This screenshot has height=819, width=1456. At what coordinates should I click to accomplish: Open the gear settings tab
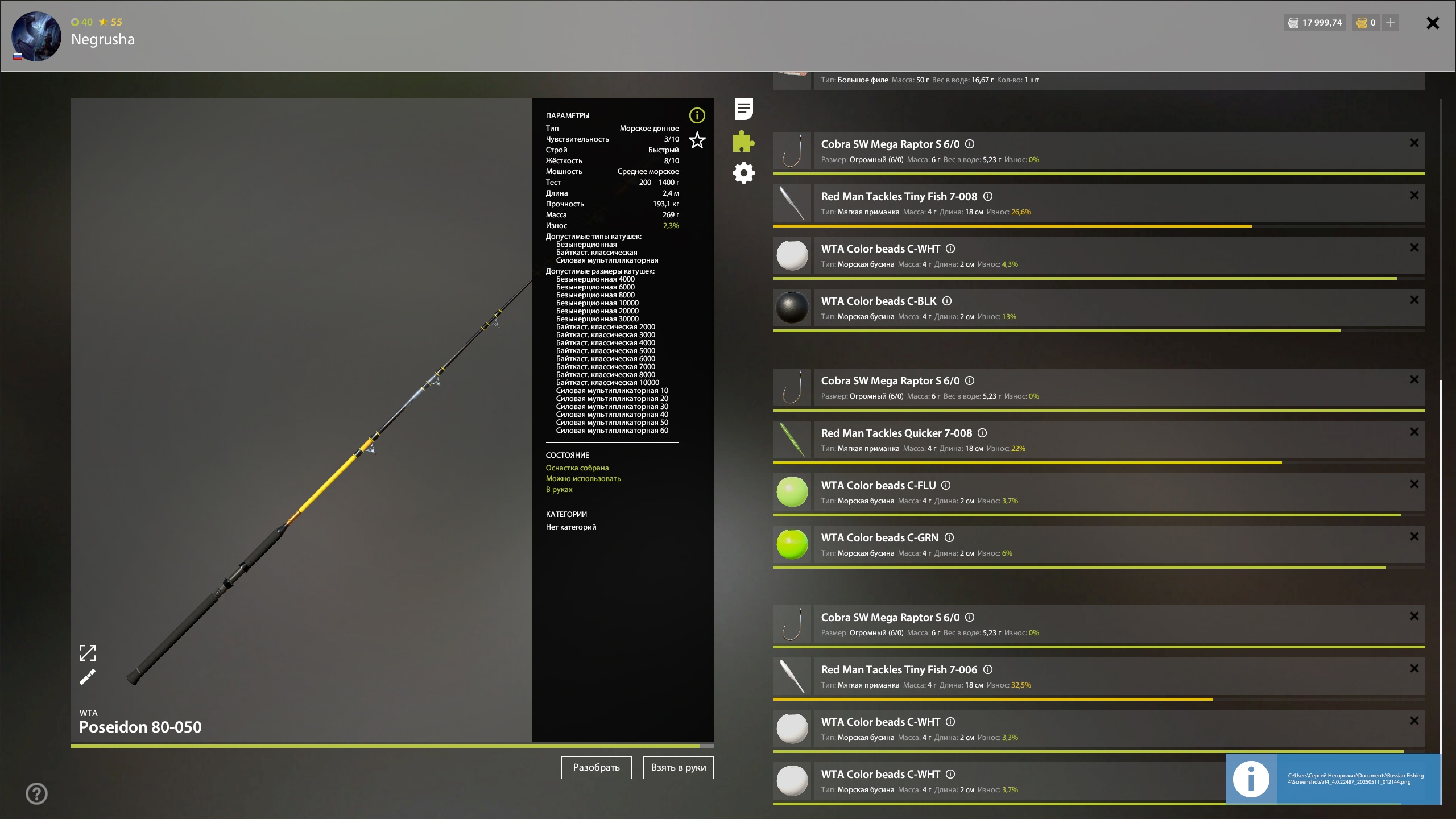pos(743,173)
